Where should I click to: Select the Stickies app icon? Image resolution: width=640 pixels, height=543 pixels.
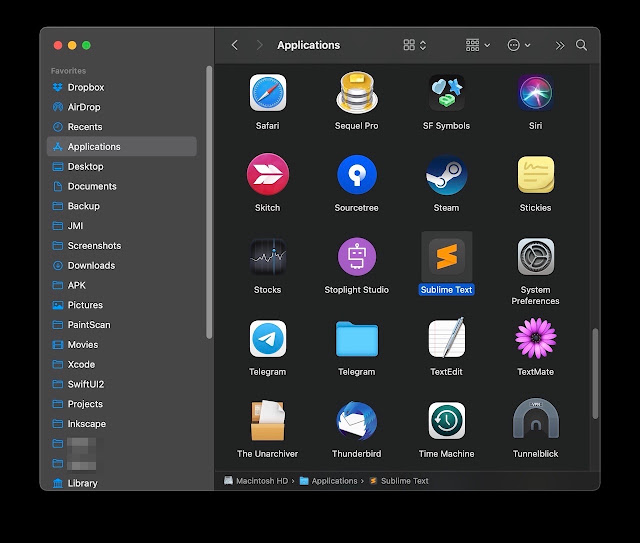click(x=536, y=175)
